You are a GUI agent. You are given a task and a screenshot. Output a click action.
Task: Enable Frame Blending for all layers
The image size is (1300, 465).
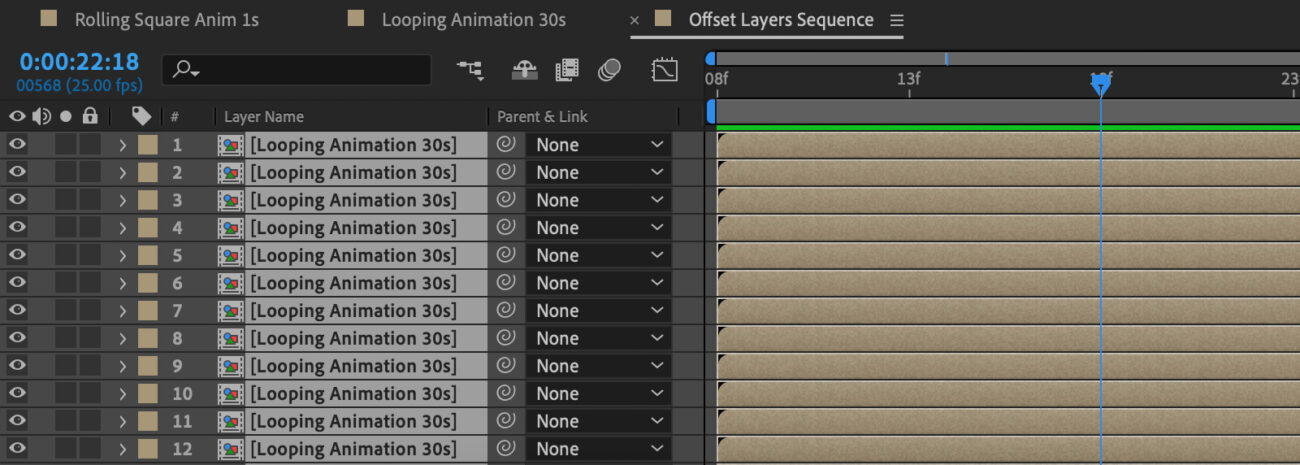pos(567,70)
